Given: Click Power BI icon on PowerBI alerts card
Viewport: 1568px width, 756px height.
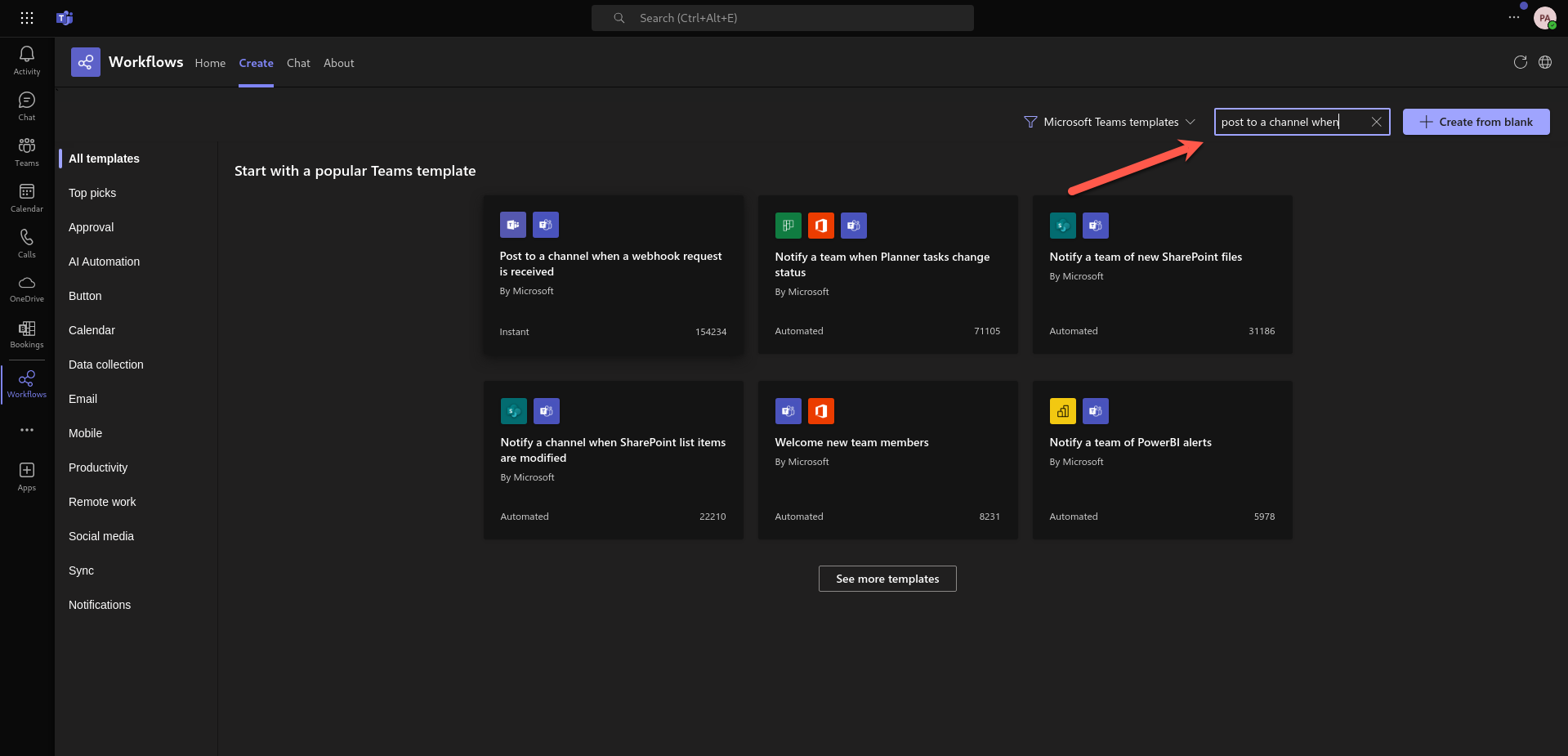Looking at the screenshot, I should pyautogui.click(x=1063, y=411).
